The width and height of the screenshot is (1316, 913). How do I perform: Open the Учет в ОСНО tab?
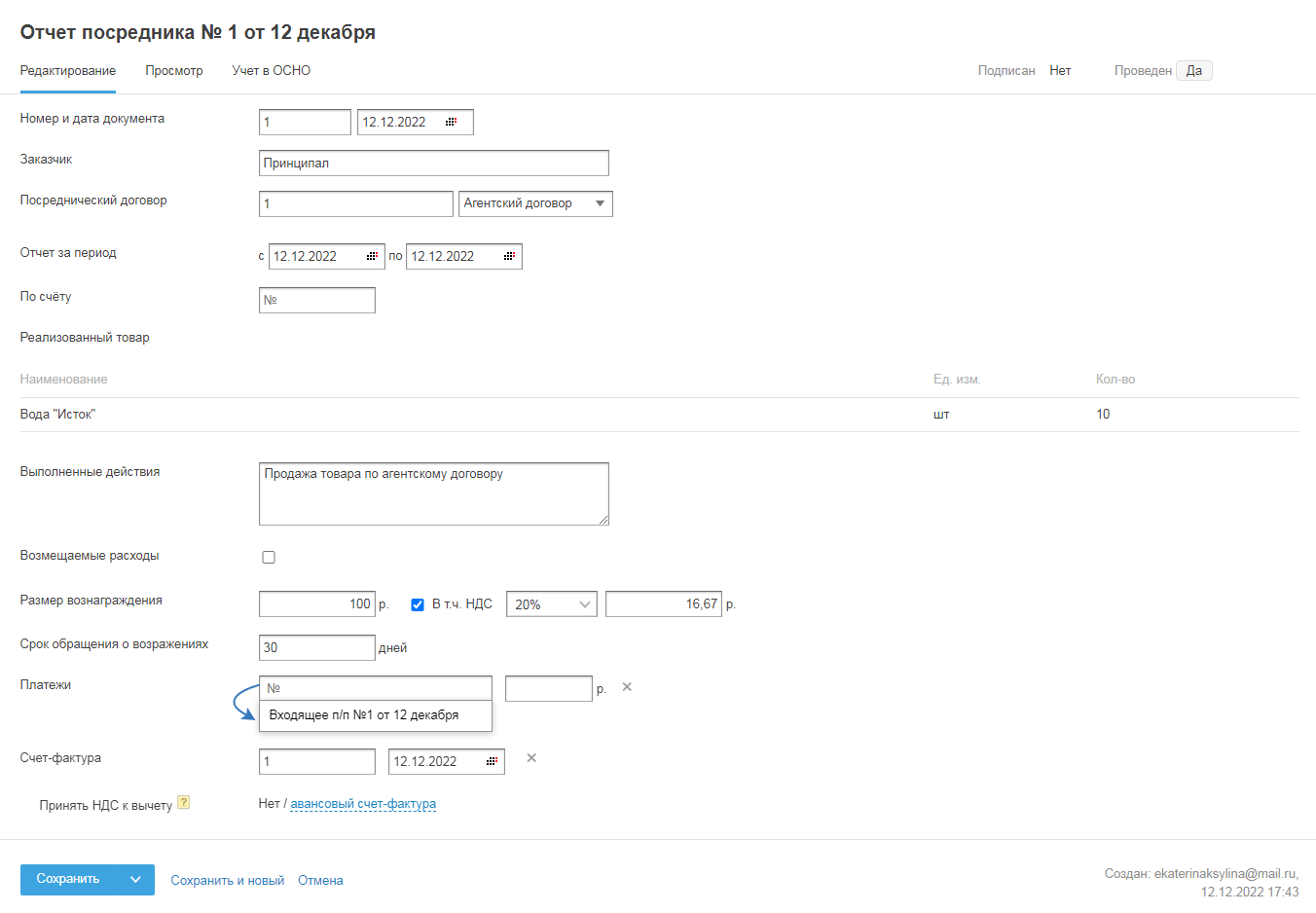pyautogui.click(x=272, y=71)
